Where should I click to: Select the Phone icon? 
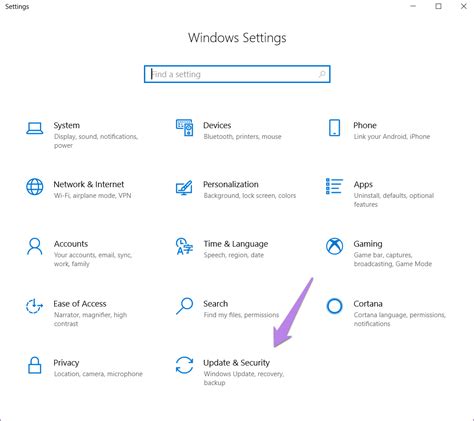point(334,128)
